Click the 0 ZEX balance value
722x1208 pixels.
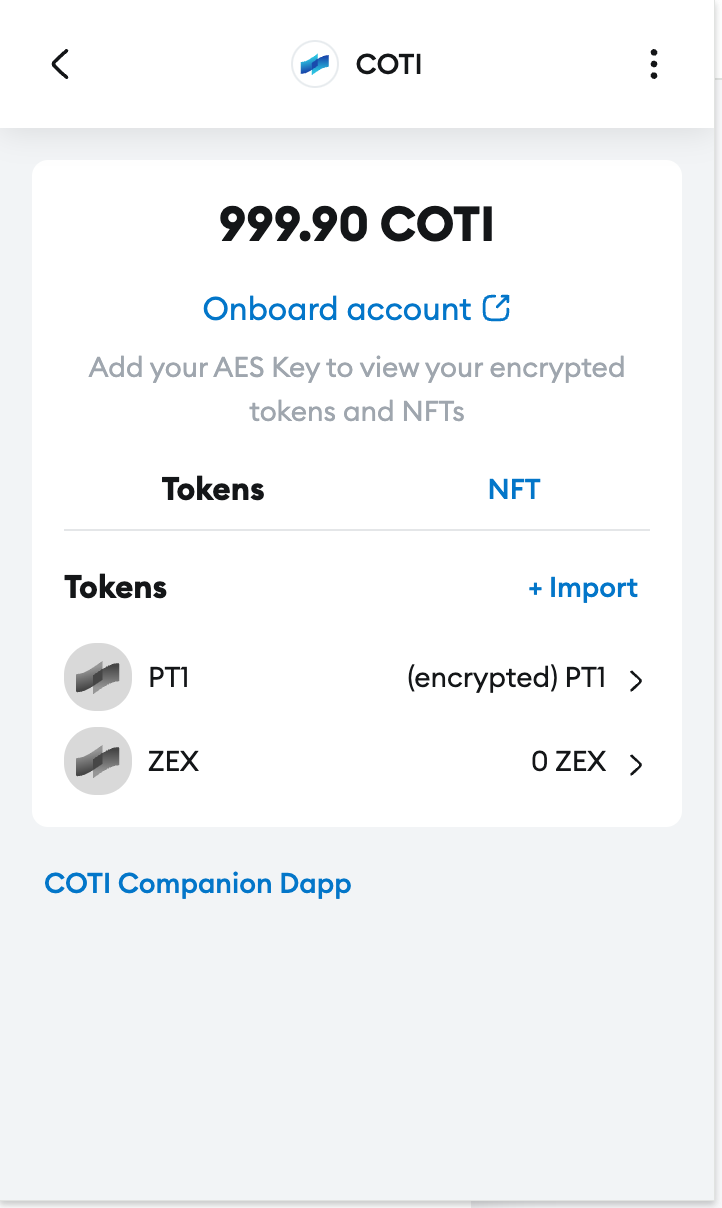click(x=568, y=762)
